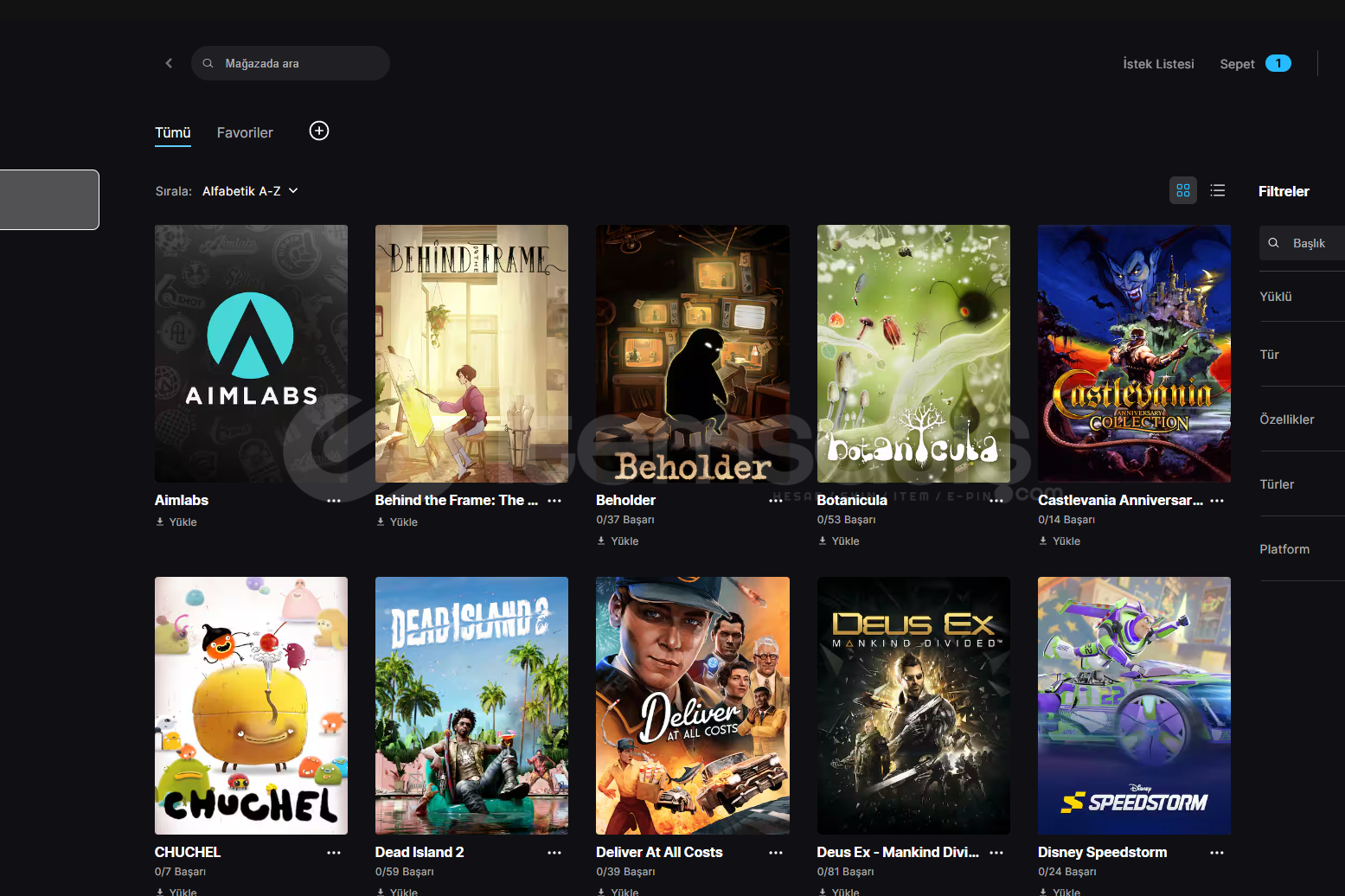Click Castlevania's 0/14 Başarı achievements text

tap(1066, 520)
